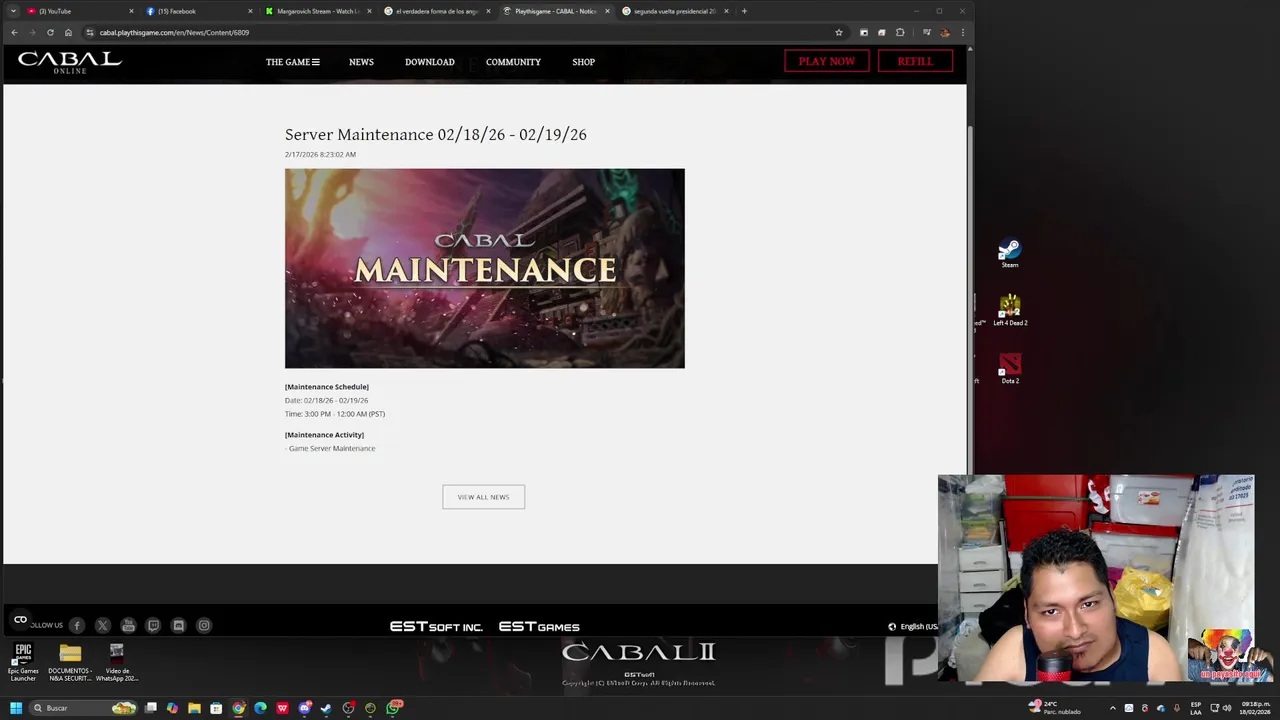This screenshot has height=720, width=1280.
Task: Click the taskbar Buscar search box
Action: pos(84,708)
